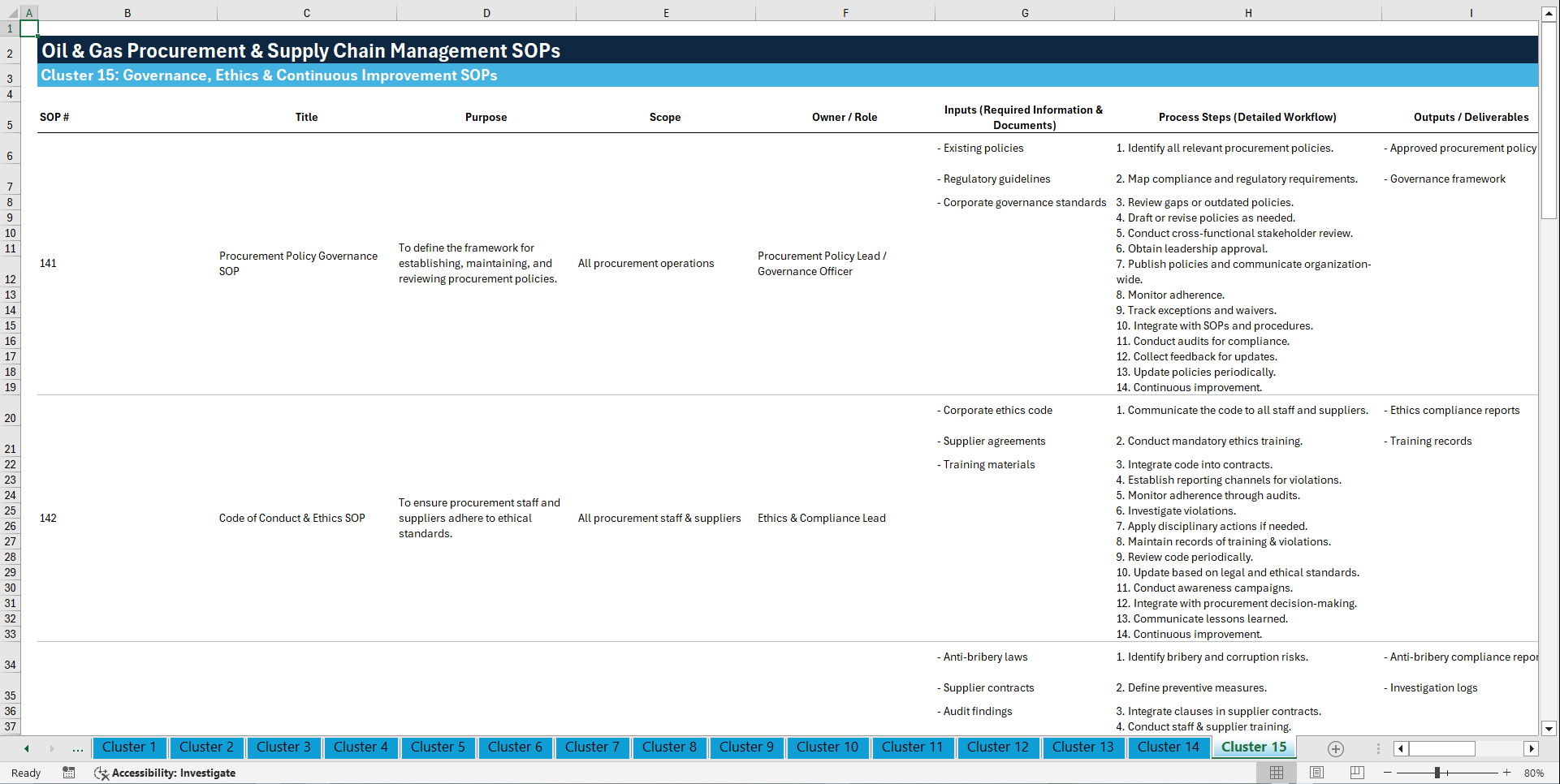Select the Normal view icon in status bar
Viewport: 1560px width, 784px height.
coord(1275,773)
